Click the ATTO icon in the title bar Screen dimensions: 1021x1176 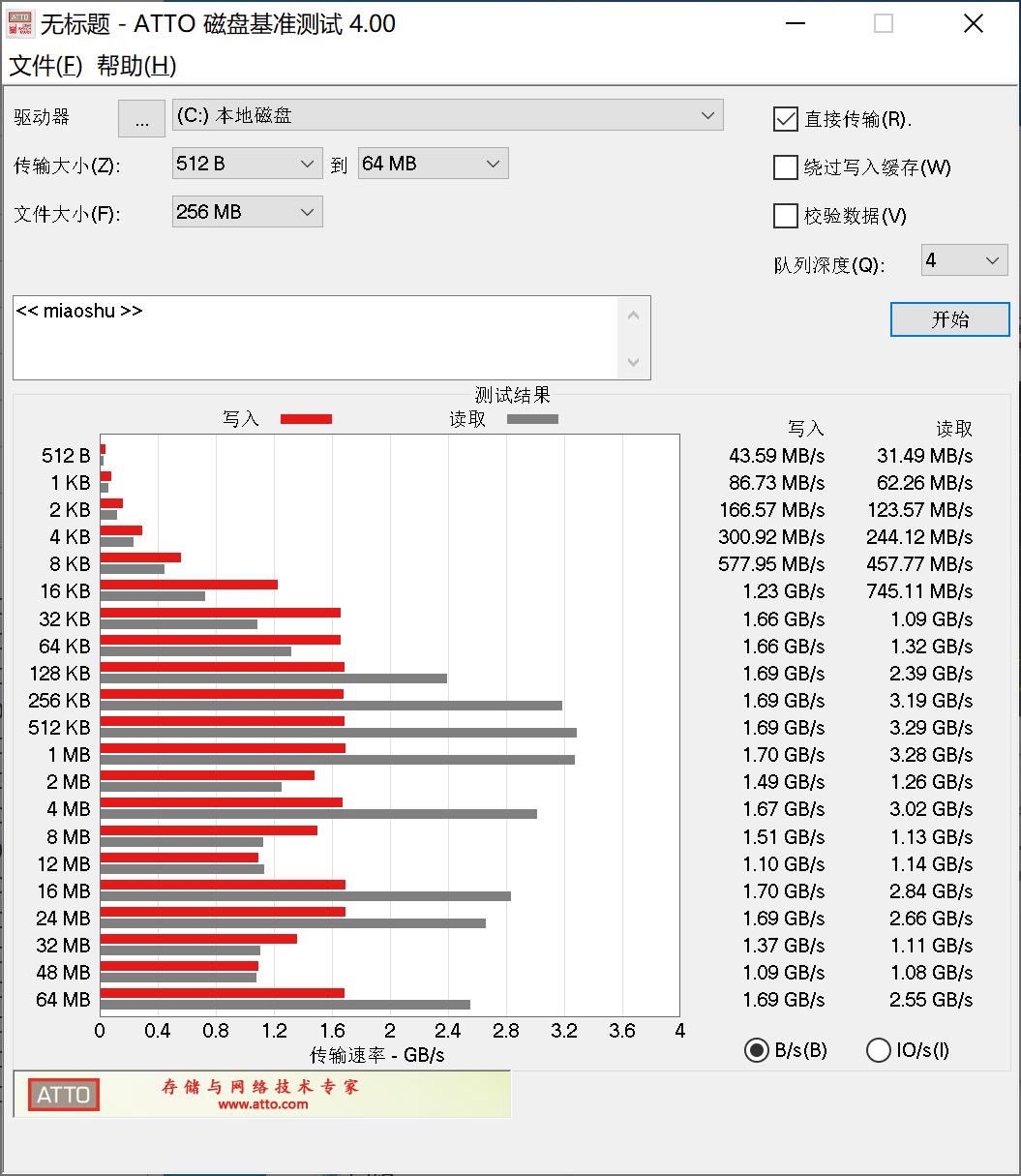click(20, 22)
